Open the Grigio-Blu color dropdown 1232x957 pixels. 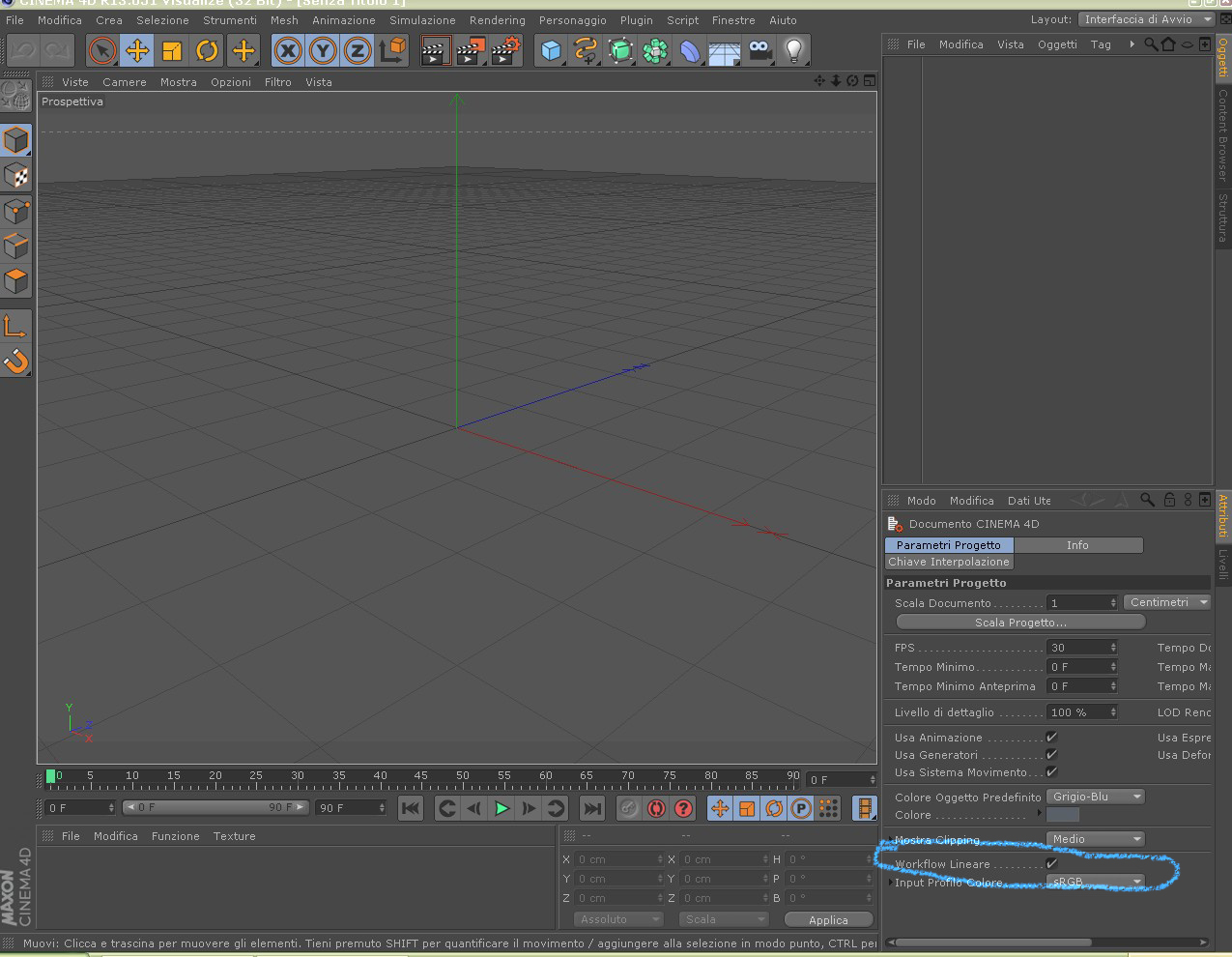[1096, 797]
